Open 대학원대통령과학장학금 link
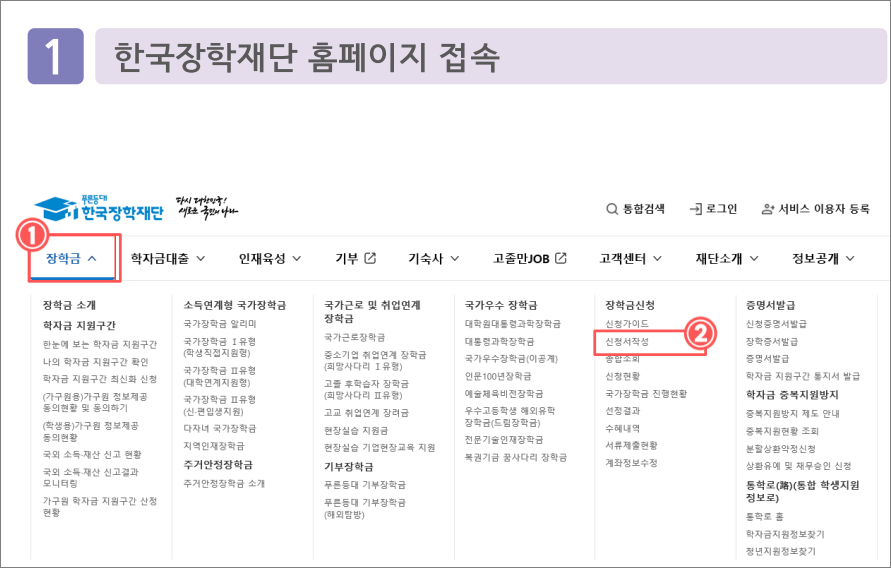The width and height of the screenshot is (891, 568). click(513, 324)
